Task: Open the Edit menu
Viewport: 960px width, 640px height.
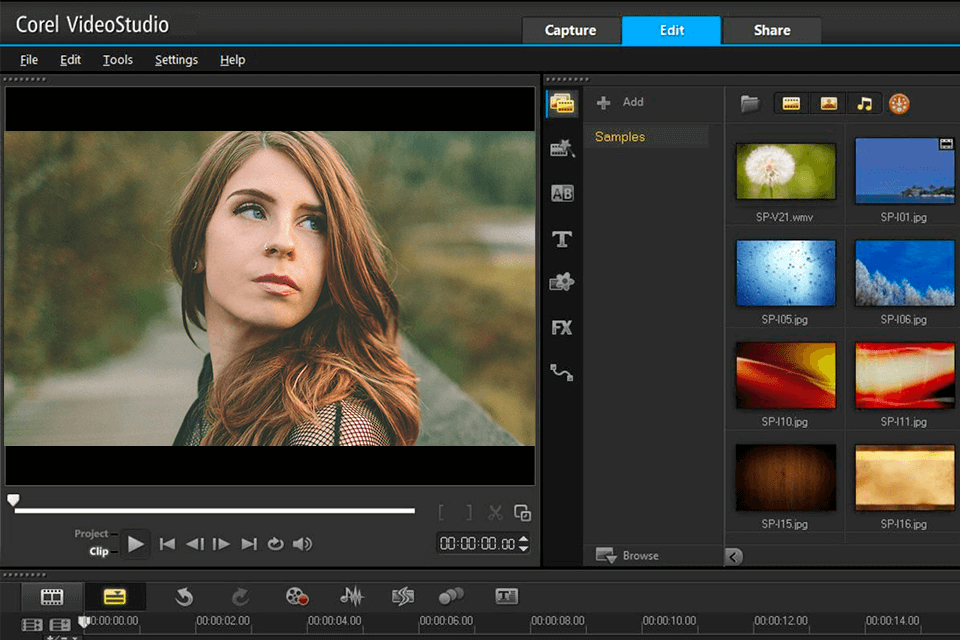Action: pos(70,60)
